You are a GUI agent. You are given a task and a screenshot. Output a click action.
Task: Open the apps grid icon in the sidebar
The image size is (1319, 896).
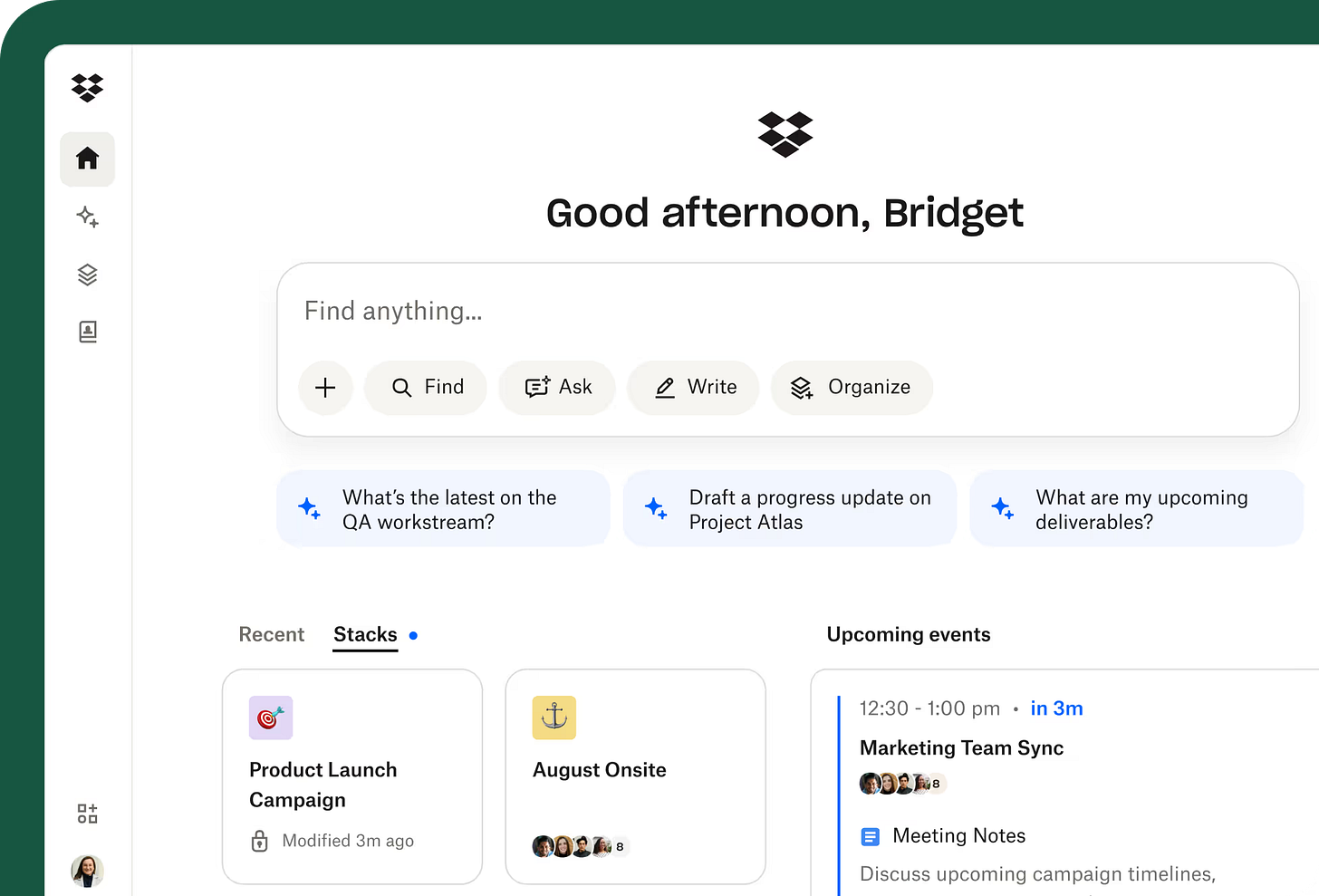tap(87, 814)
